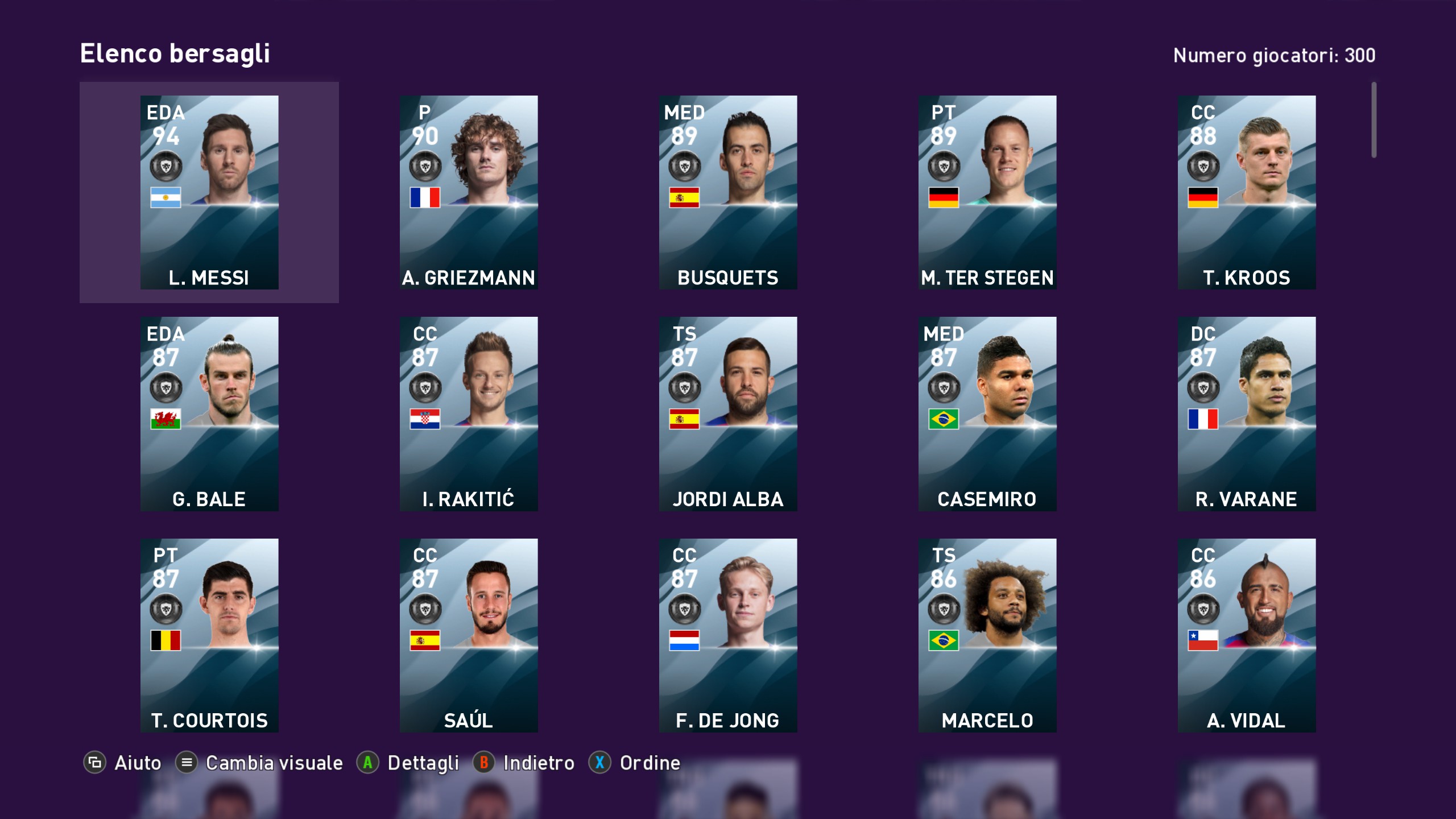Image resolution: width=1456 pixels, height=819 pixels.
Task: Open the Ordine sorting option
Action: [650, 763]
